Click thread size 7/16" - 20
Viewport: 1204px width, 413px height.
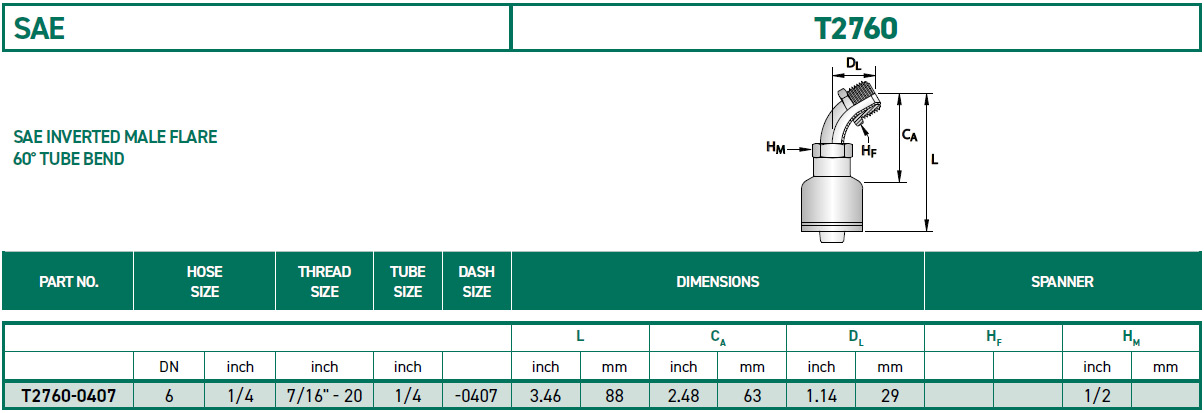click(x=324, y=396)
